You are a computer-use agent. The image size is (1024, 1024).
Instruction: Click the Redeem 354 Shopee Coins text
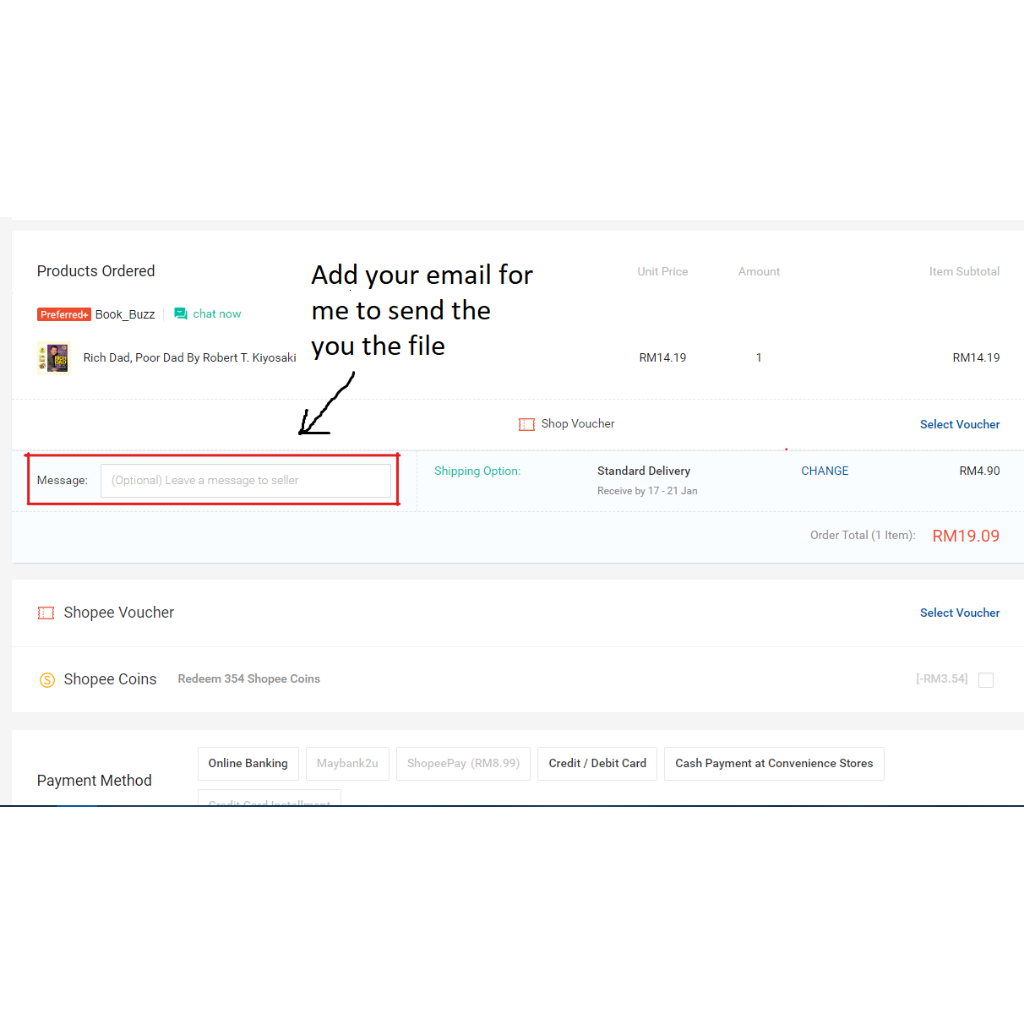coord(249,679)
